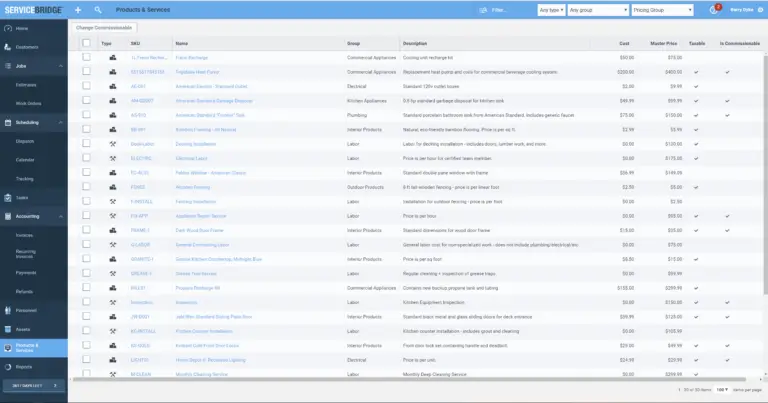This screenshot has height=403, width=768.
Task: Check the box for the ELECTRIC row
Action: click(86, 158)
